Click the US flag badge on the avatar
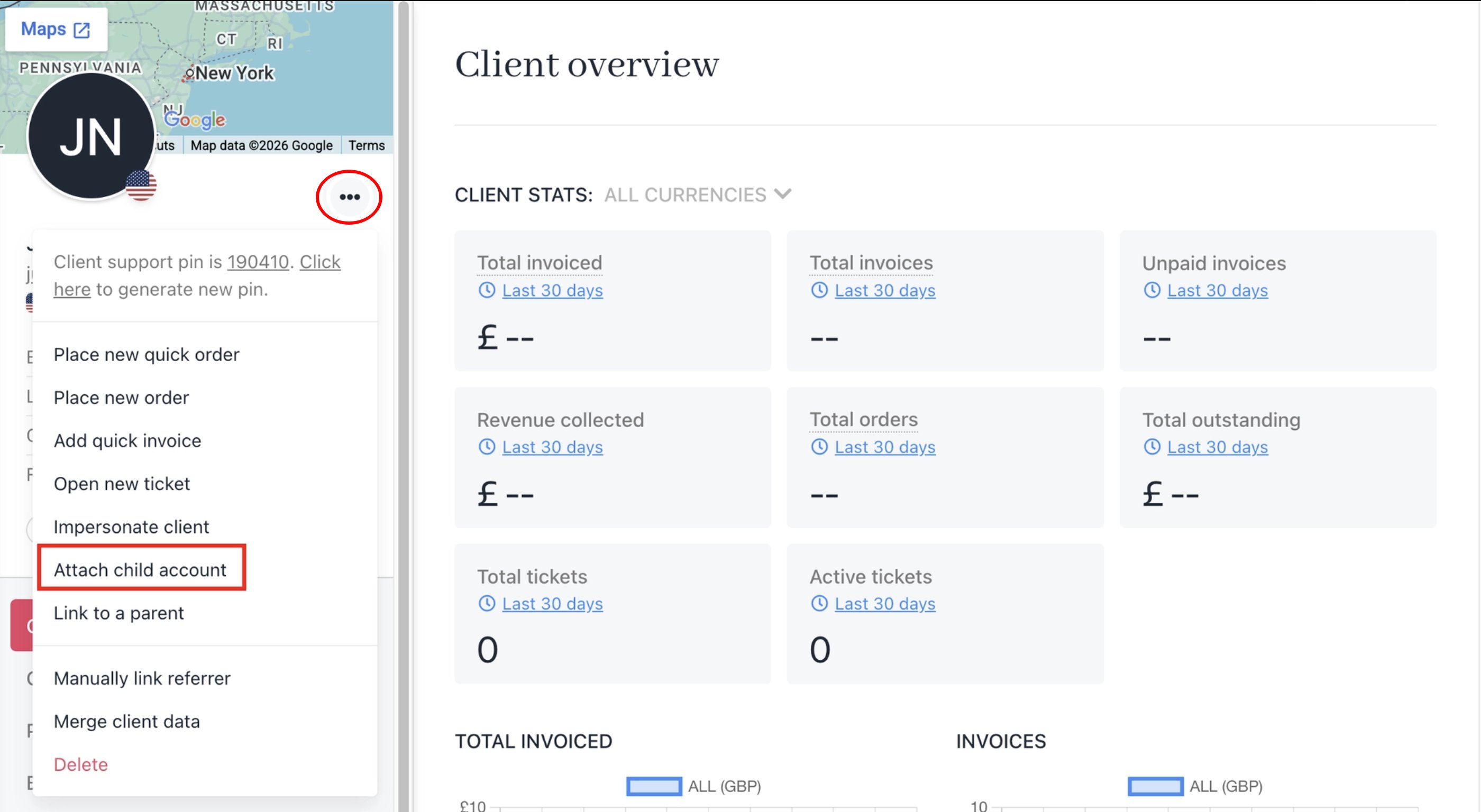 click(141, 185)
